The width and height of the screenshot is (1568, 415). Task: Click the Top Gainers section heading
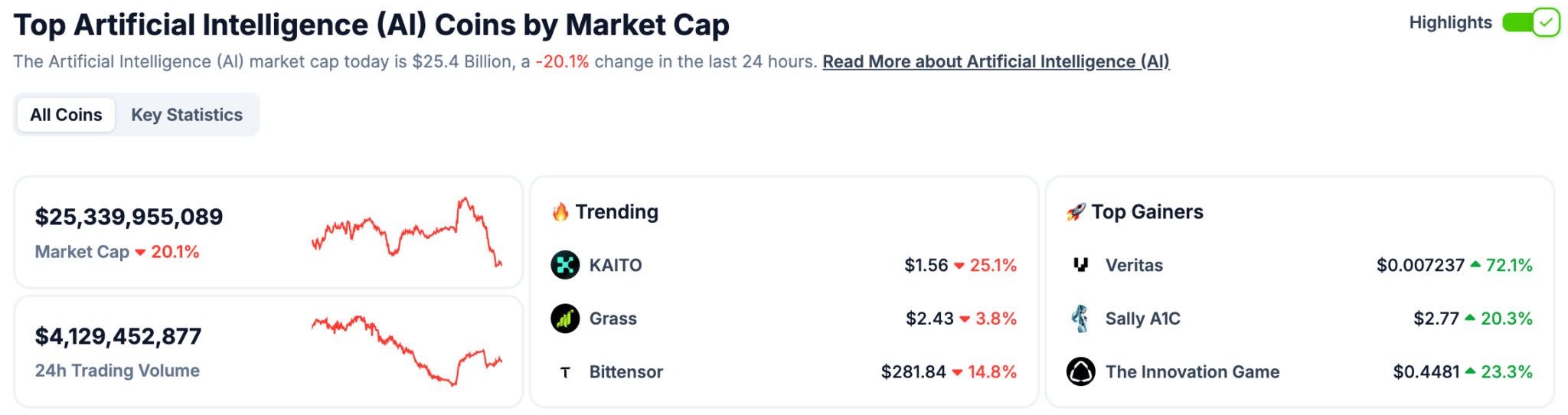1147,212
